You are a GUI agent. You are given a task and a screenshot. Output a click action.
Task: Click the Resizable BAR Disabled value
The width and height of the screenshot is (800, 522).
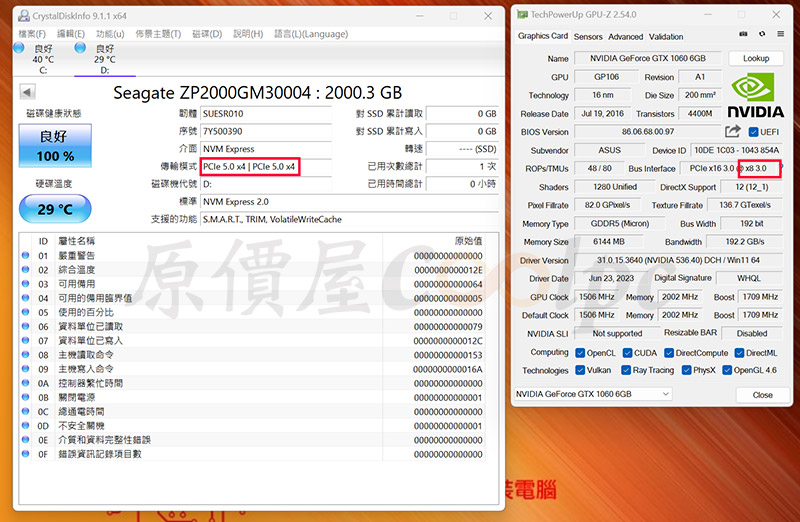click(x=752, y=333)
